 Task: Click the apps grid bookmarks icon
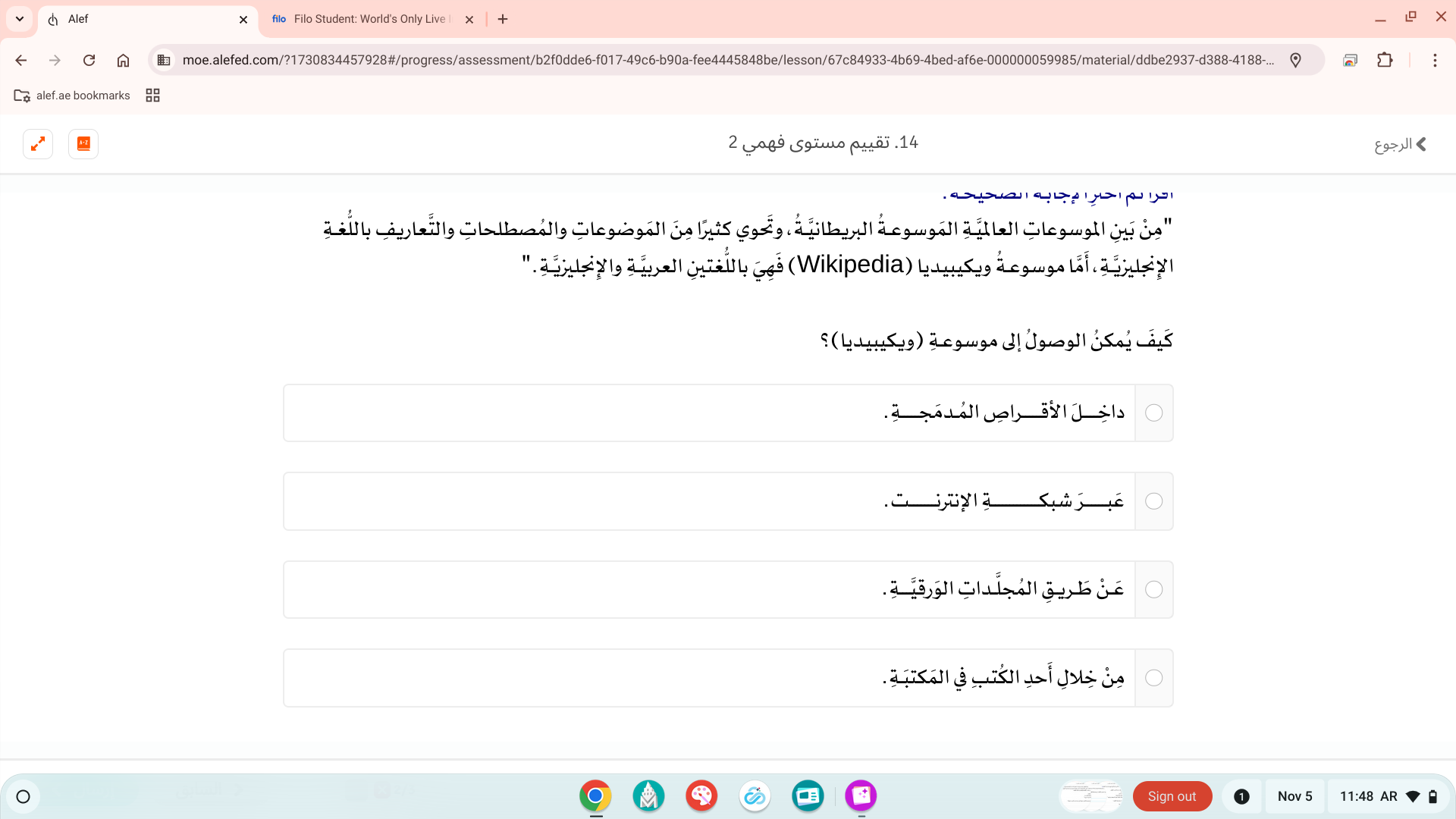pyautogui.click(x=152, y=96)
